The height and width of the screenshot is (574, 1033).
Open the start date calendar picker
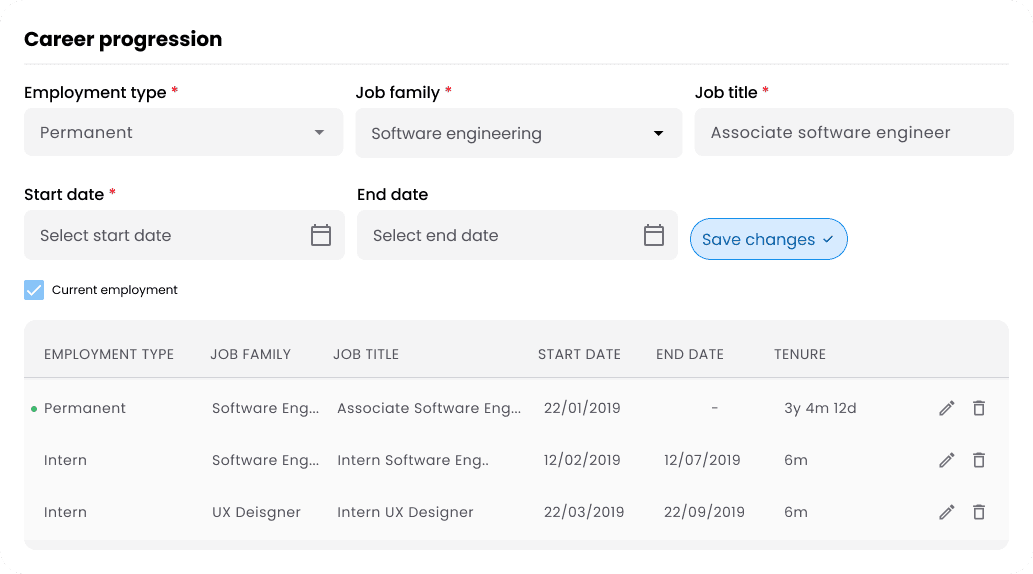click(x=321, y=235)
